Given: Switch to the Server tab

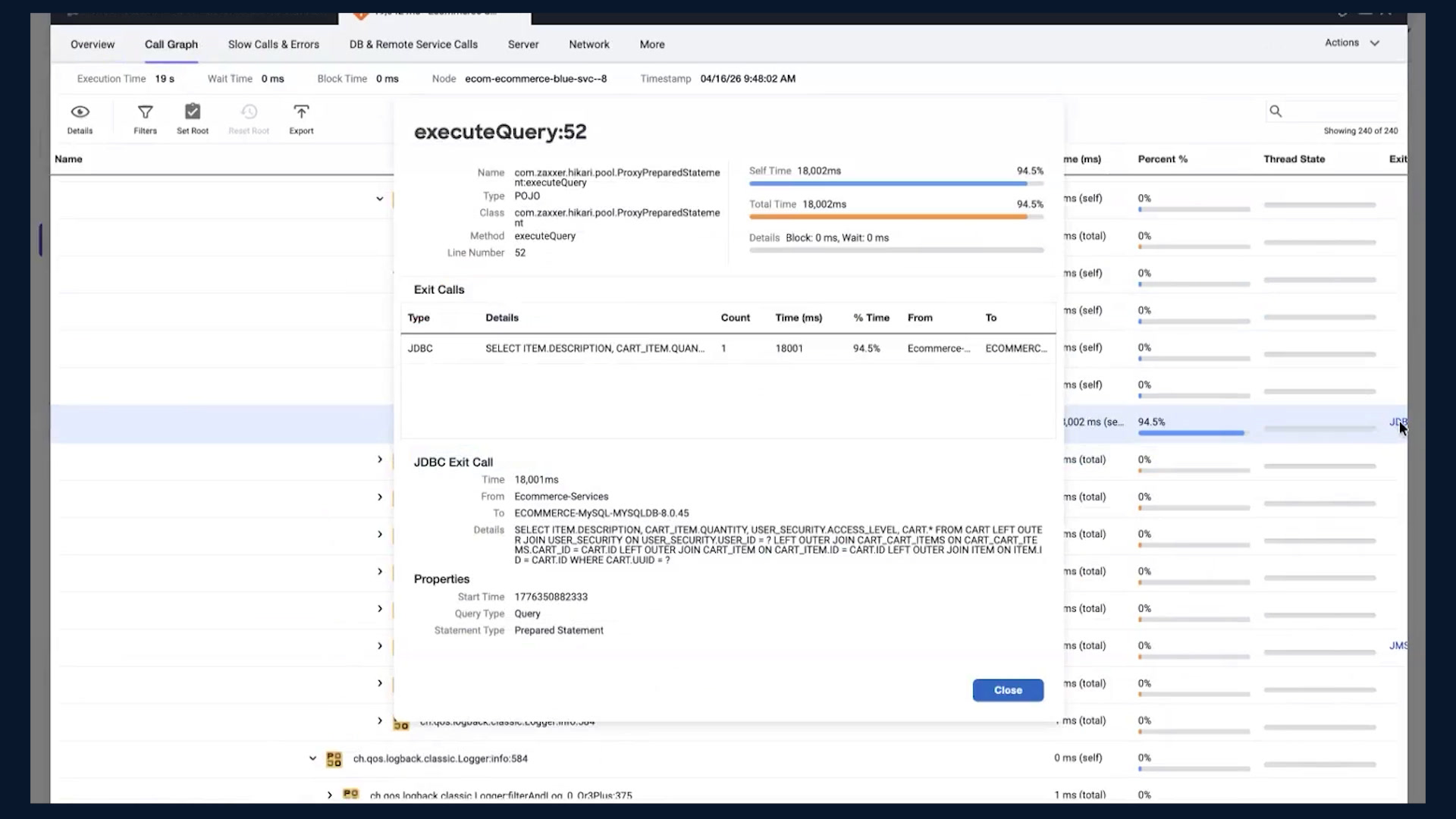Looking at the screenshot, I should 523,44.
